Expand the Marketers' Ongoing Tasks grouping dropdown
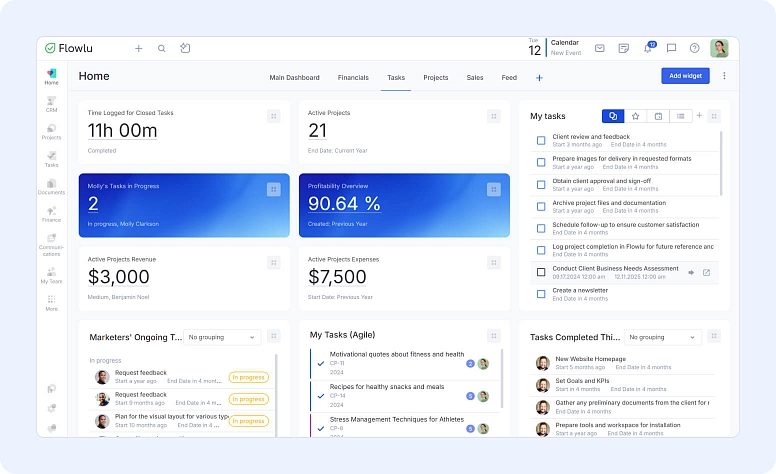 pos(221,338)
